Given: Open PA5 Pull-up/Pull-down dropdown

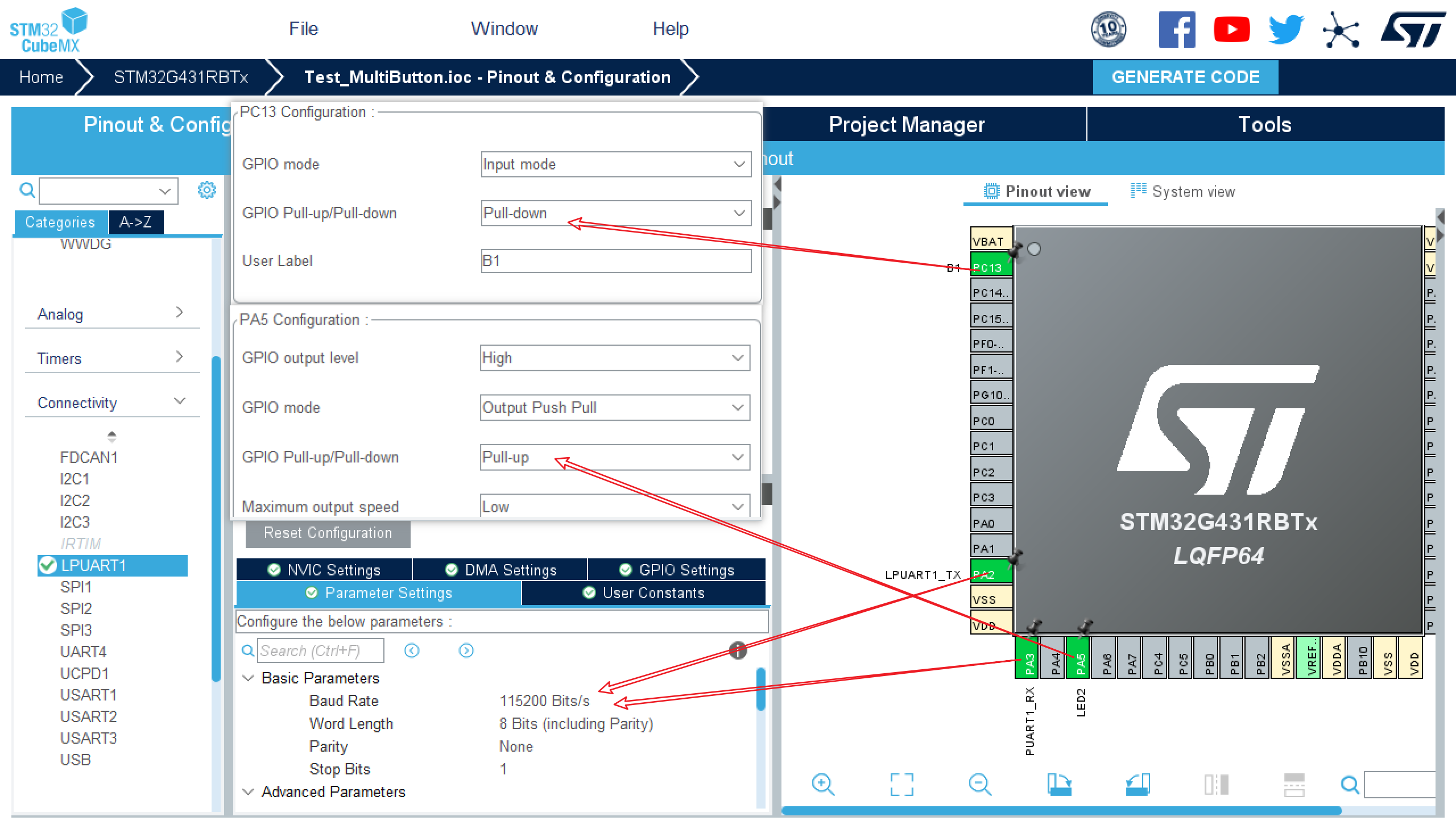Looking at the screenshot, I should pyautogui.click(x=615, y=457).
